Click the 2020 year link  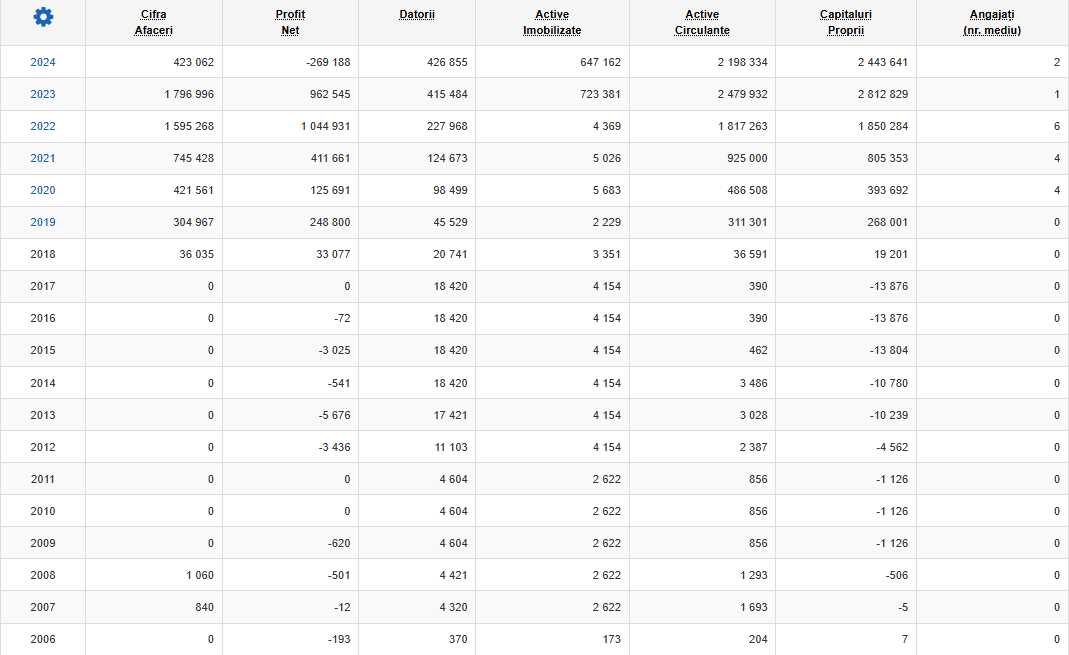click(43, 190)
